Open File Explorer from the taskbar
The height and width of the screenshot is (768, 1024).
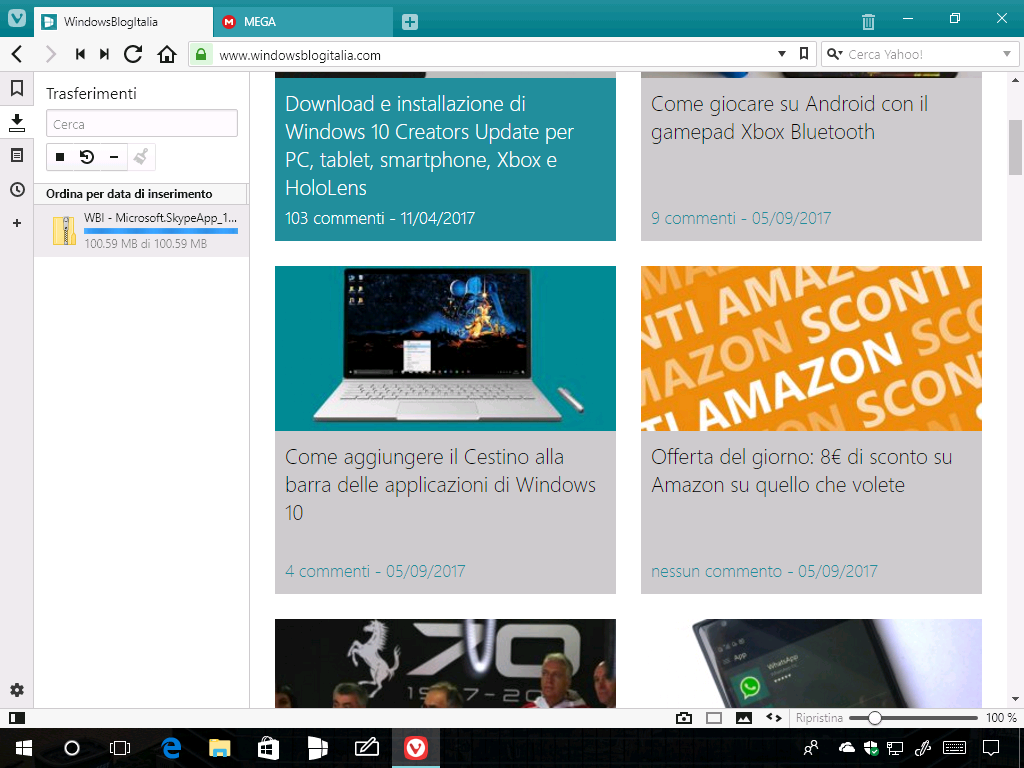coord(220,748)
